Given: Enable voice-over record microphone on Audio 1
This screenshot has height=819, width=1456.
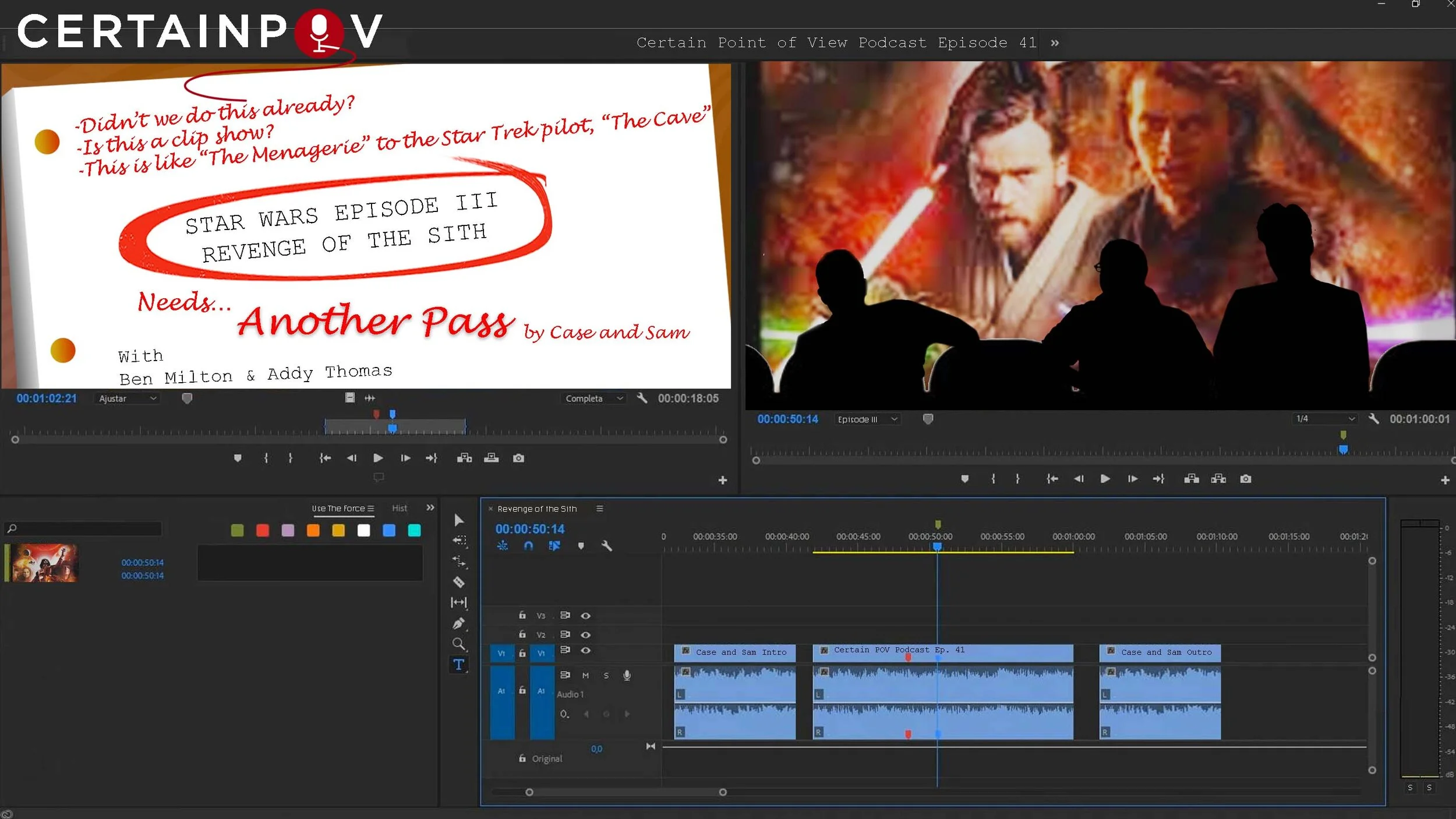Looking at the screenshot, I should pos(627,676).
